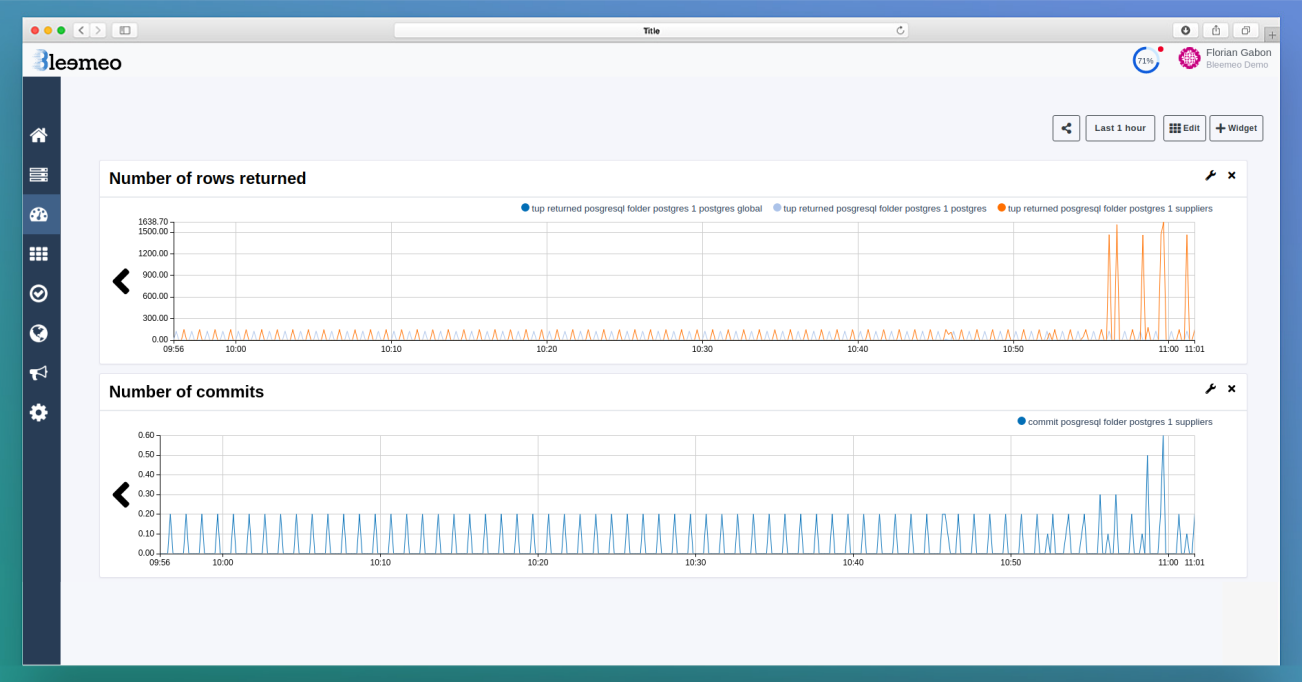Collapse the commits chart with left chevron
This screenshot has height=682, width=1302.
121,494
